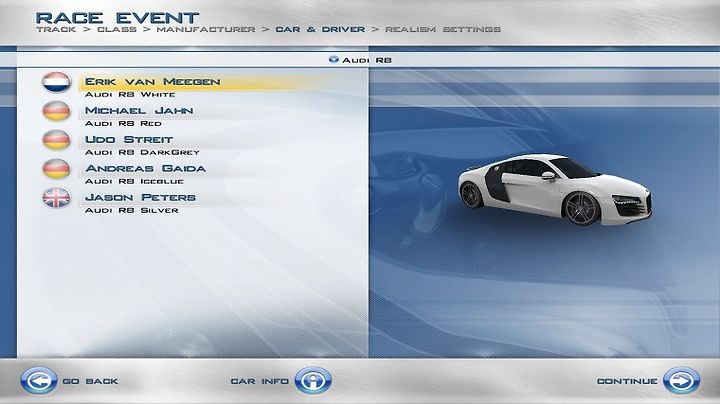Image resolution: width=720 pixels, height=404 pixels.
Task: Go to the Class breadcrumb step
Action: (x=117, y=29)
